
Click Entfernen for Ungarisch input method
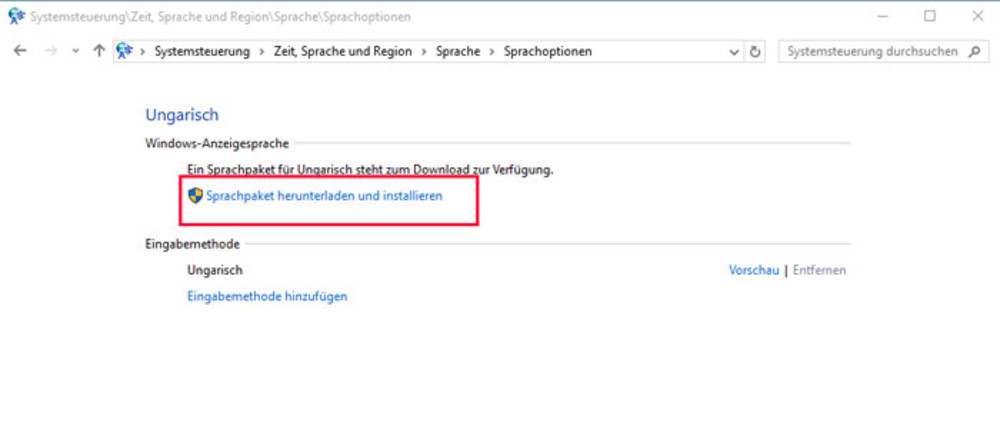820,270
